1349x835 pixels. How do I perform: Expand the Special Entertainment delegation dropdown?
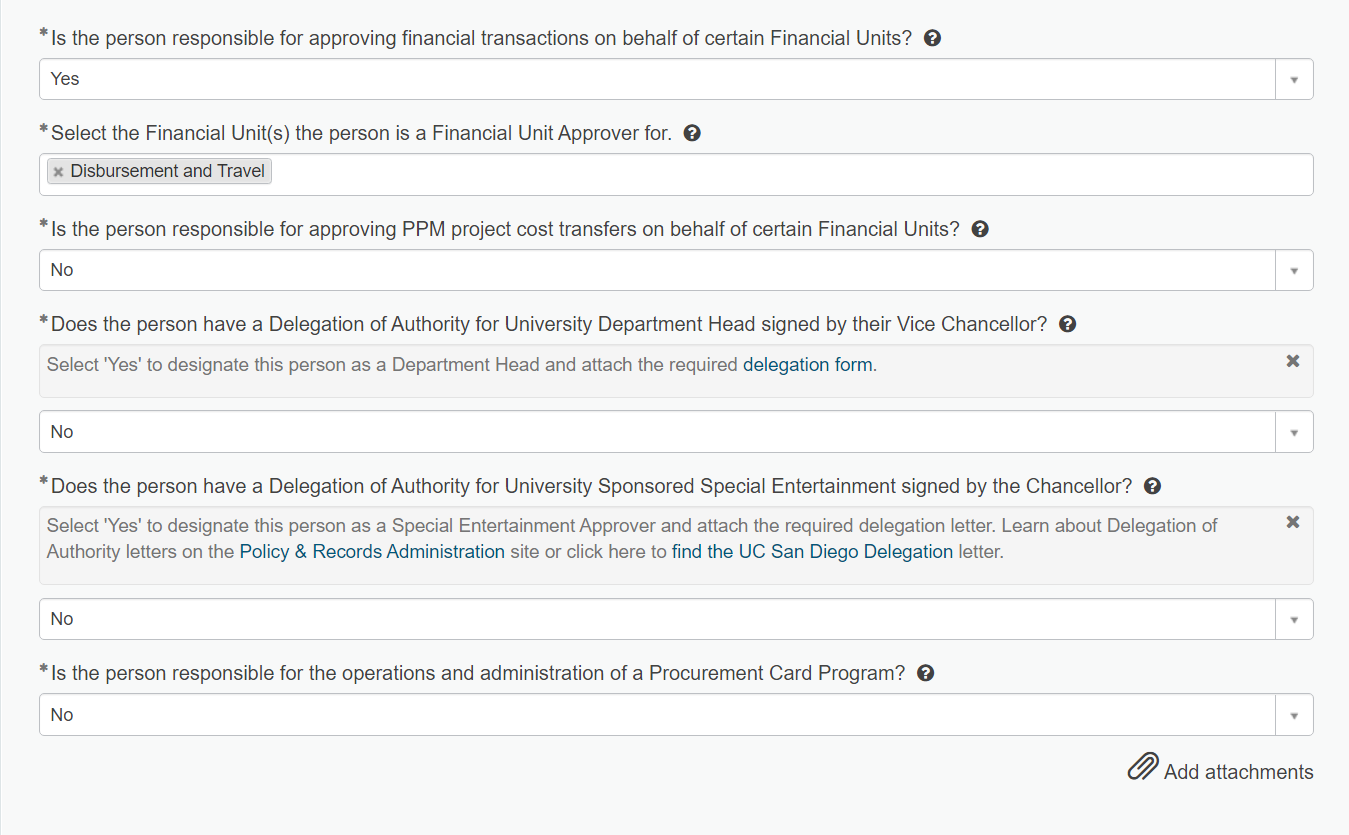(x=676, y=619)
